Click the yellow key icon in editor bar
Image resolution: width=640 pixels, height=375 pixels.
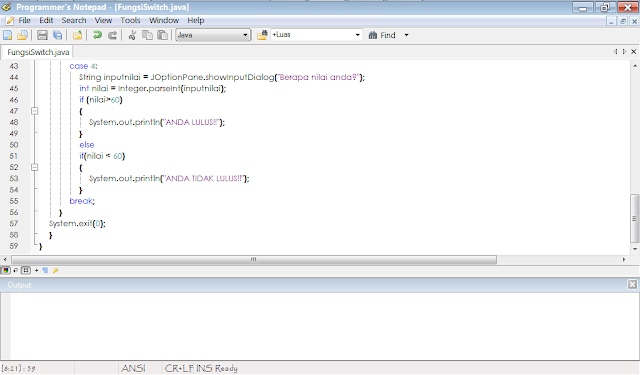click(56, 270)
